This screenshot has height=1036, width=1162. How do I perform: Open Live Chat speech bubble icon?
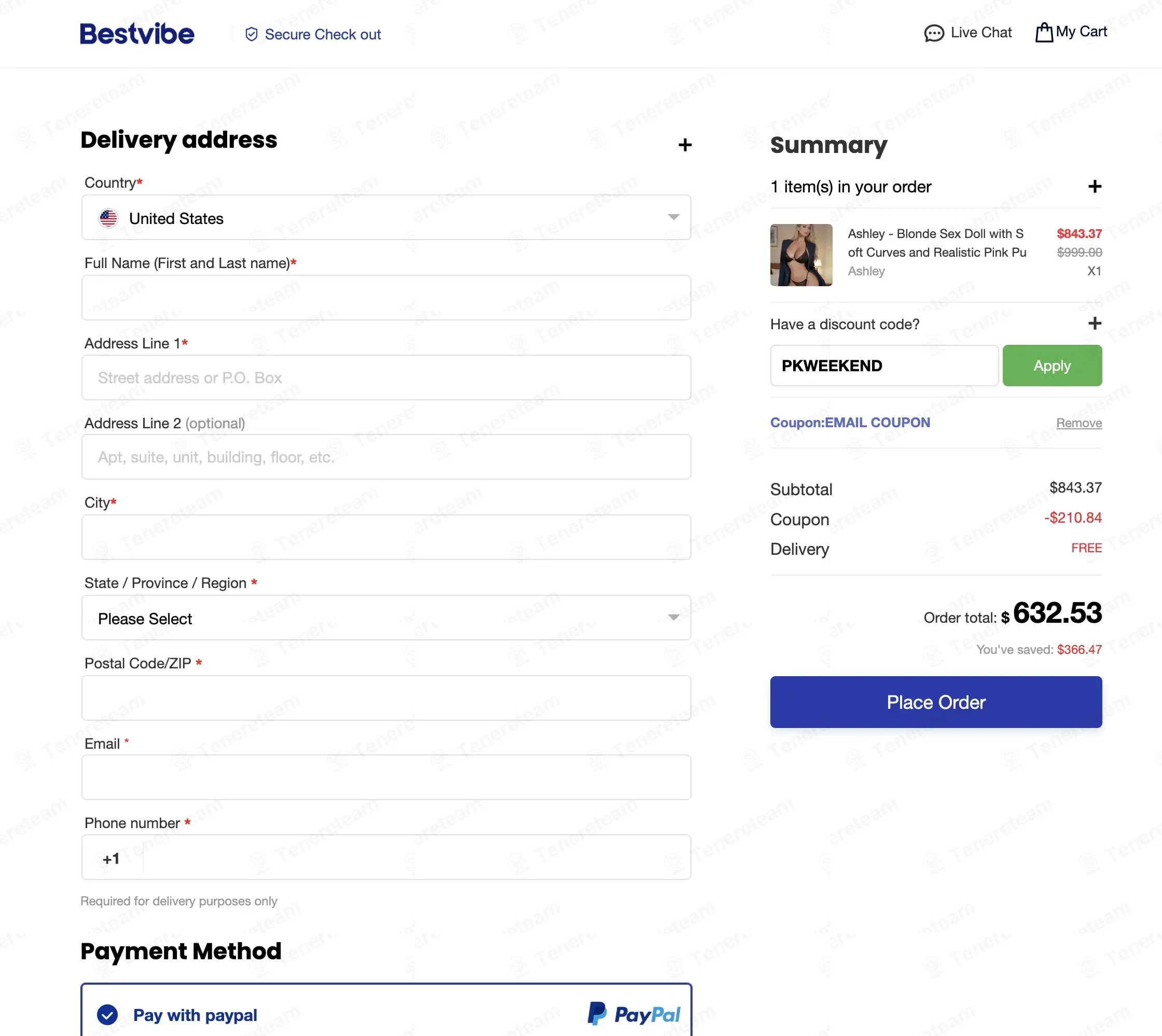point(934,33)
